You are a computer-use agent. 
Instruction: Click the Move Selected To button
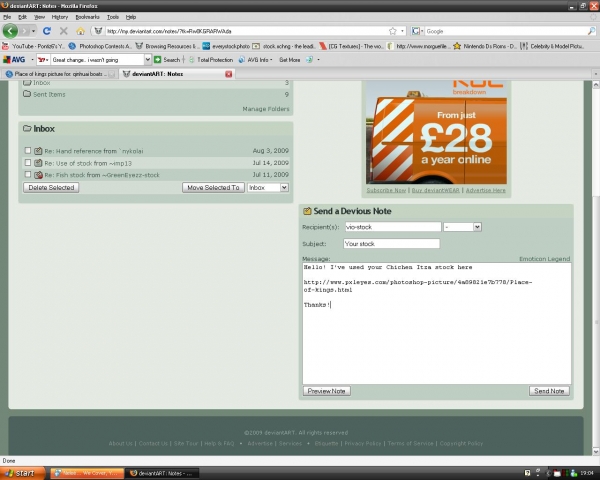[214, 188]
